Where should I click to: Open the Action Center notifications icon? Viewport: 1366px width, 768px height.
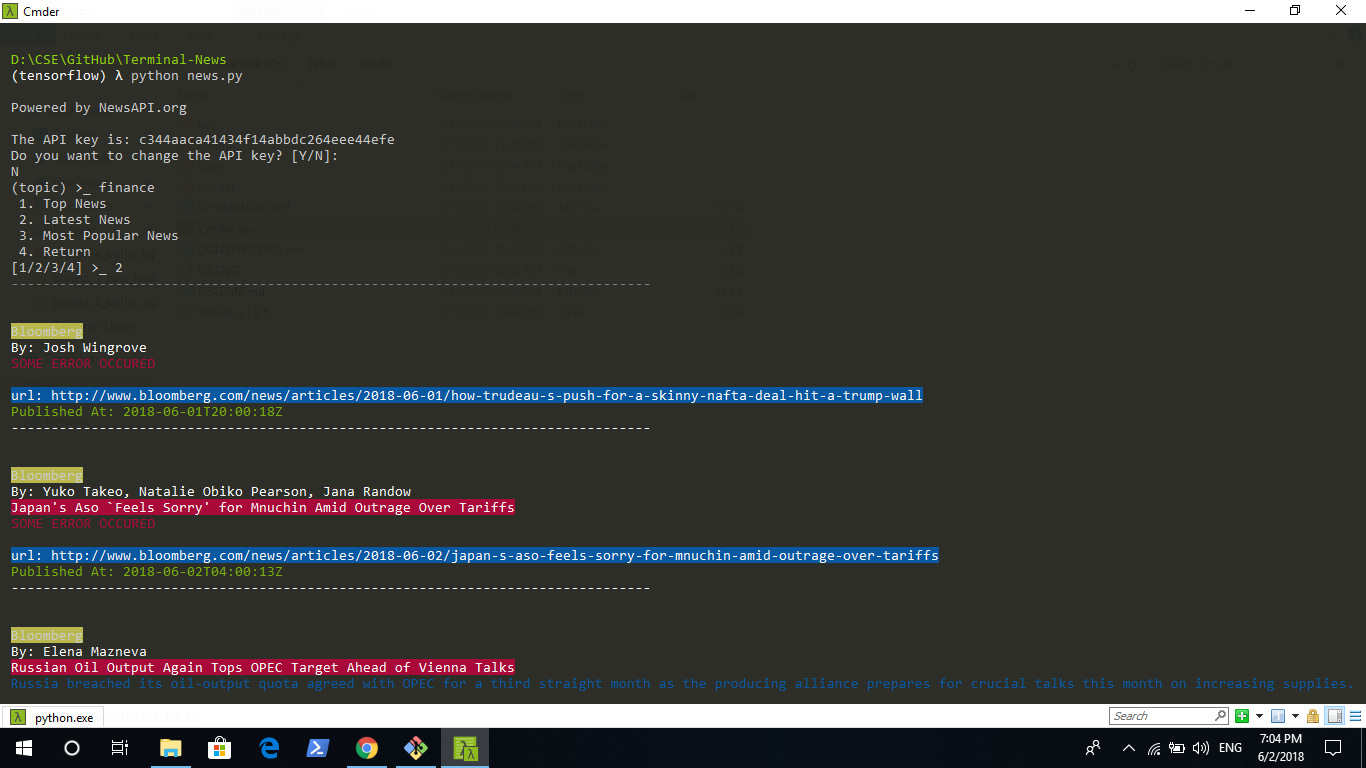(x=1333, y=748)
